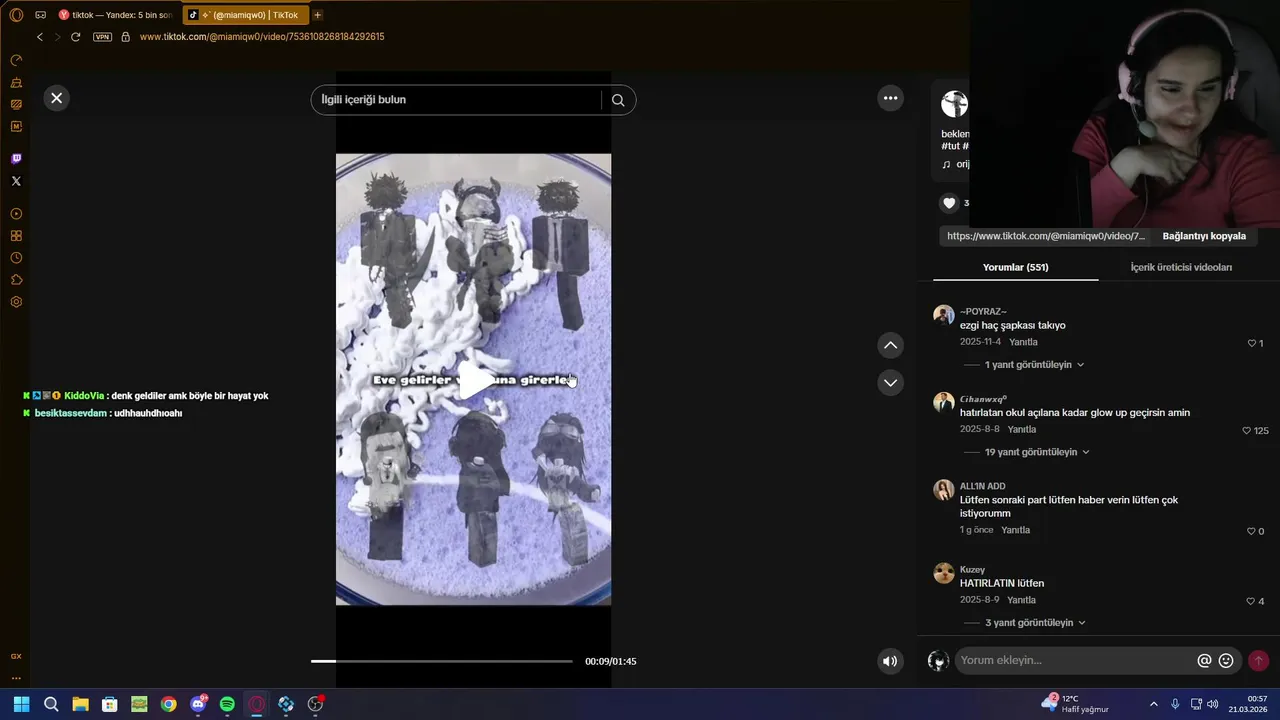Open the video creator's profile avatar
Screen dimensions: 1280x720
click(955, 104)
